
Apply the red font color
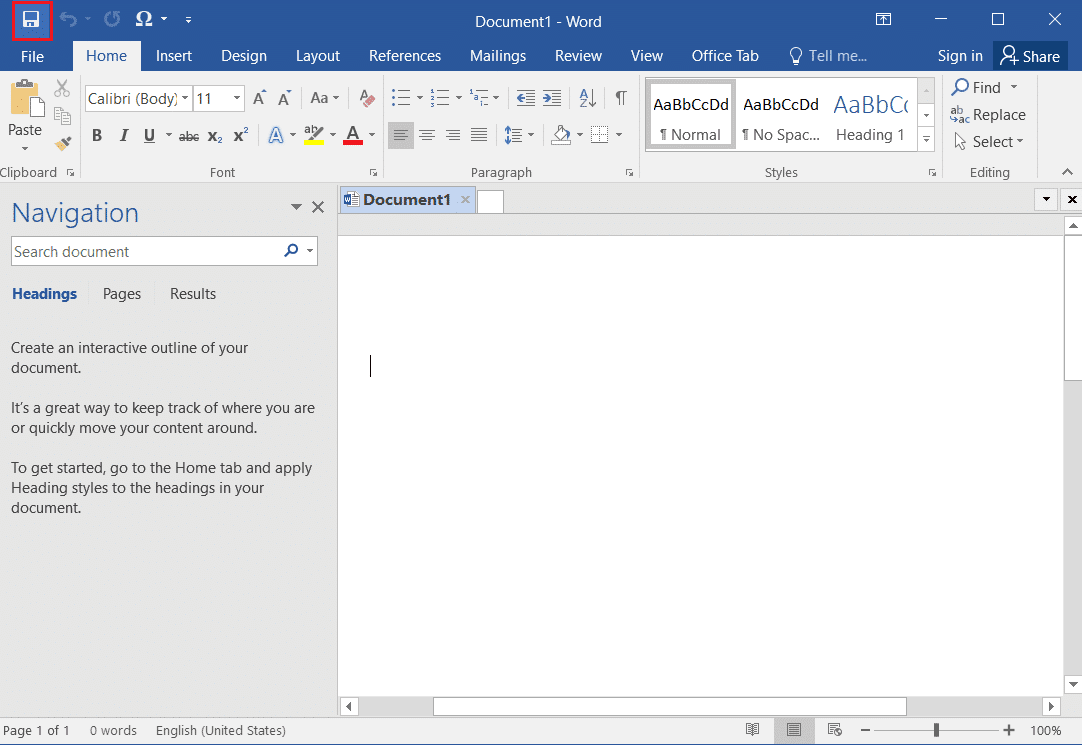coord(353,135)
